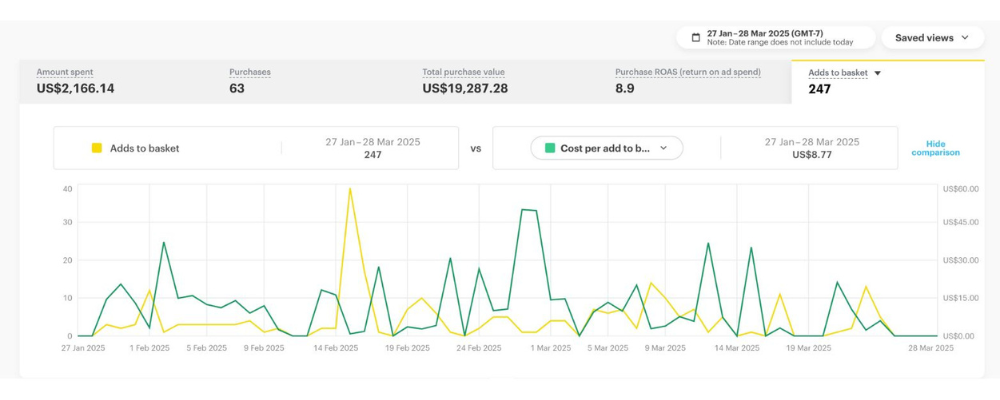
Task: Open the Saved views dropdown
Action: coord(932,37)
